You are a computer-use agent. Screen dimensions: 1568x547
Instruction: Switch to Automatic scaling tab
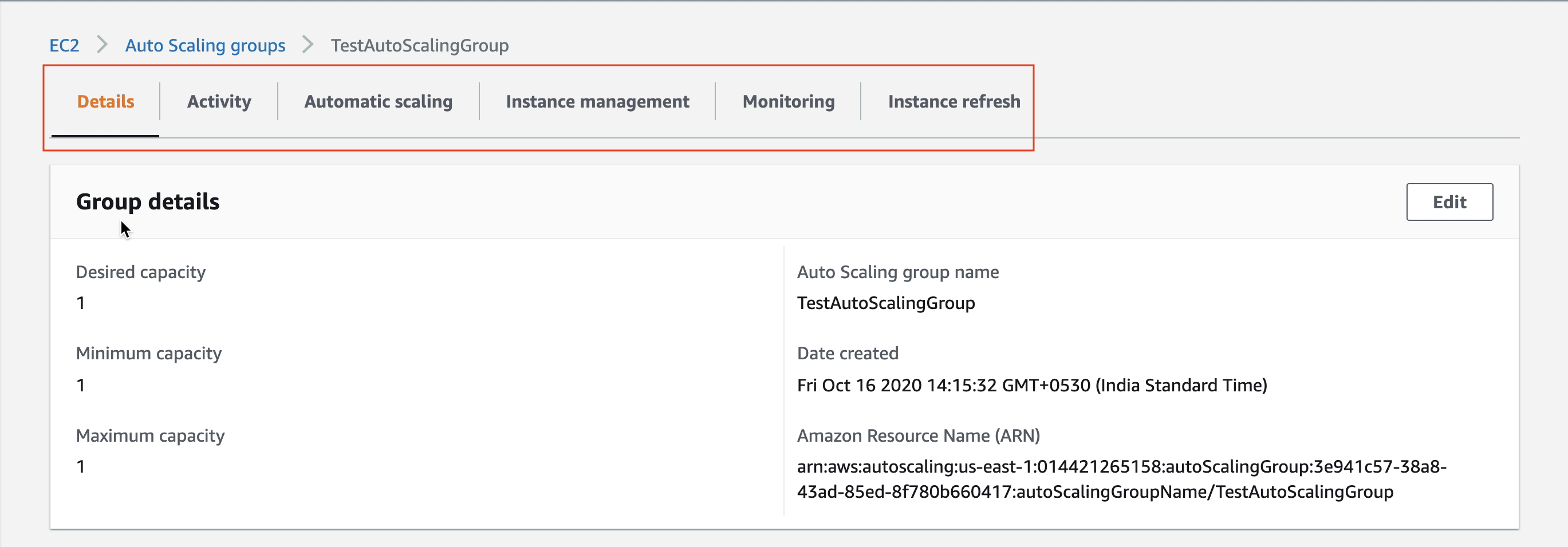click(378, 101)
